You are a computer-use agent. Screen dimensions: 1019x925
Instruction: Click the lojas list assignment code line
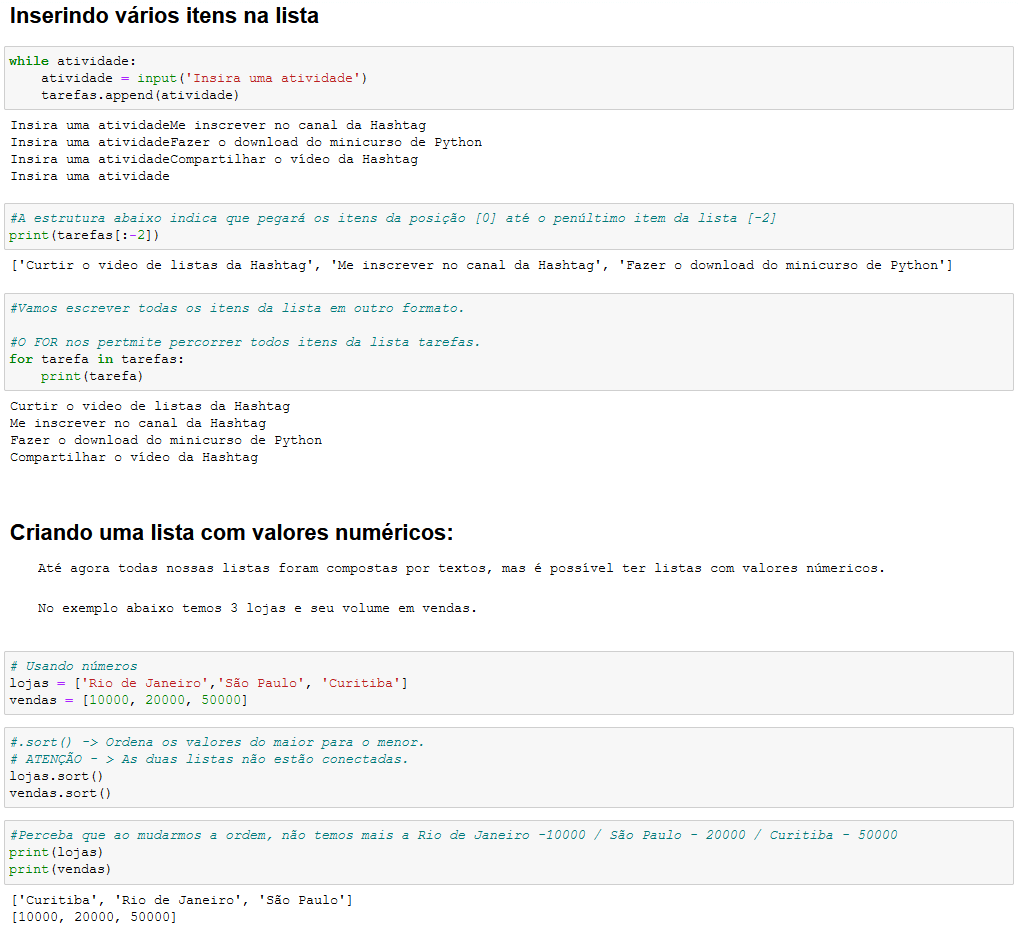208,683
